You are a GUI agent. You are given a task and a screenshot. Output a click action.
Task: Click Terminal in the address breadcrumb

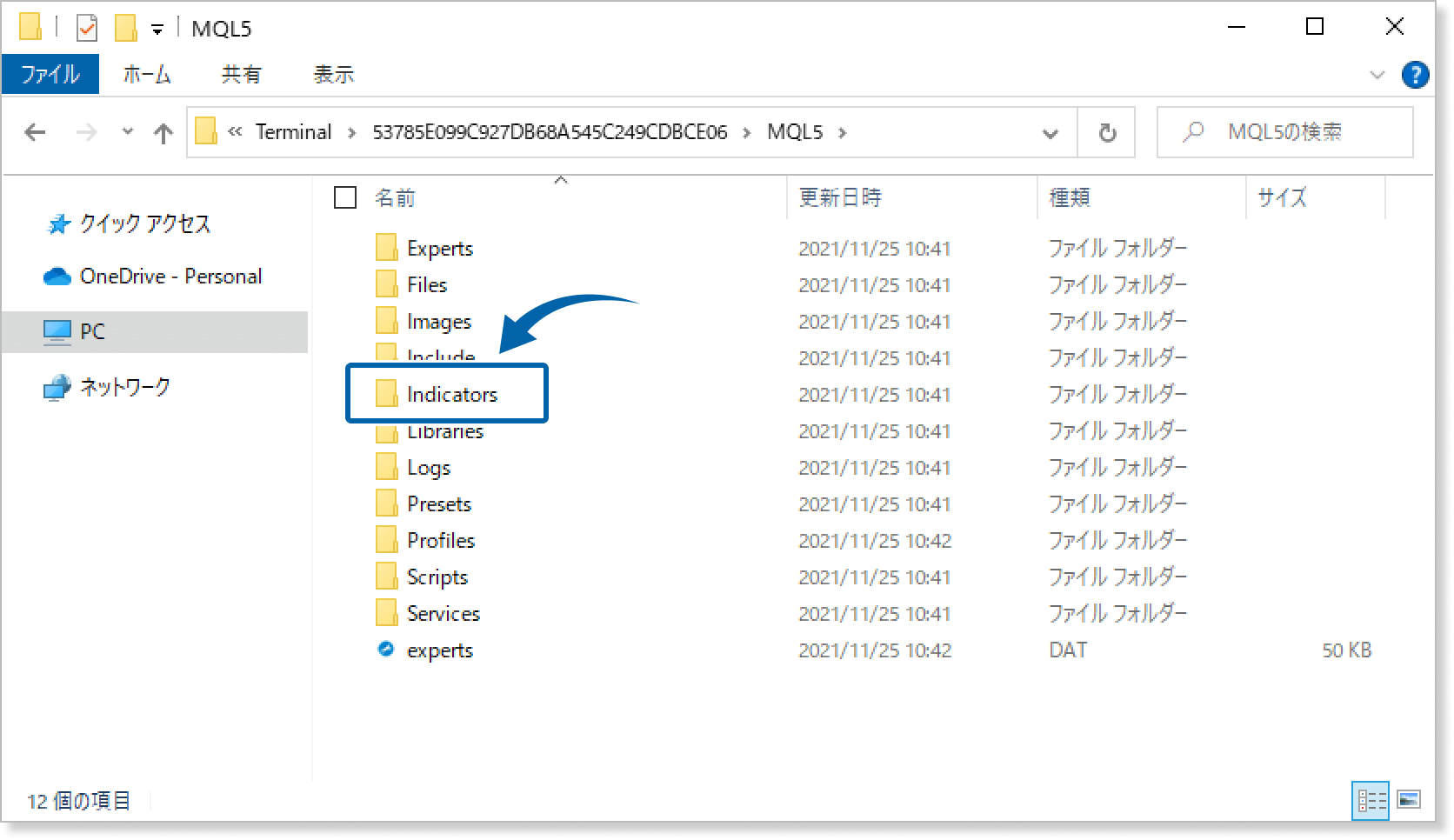293,132
